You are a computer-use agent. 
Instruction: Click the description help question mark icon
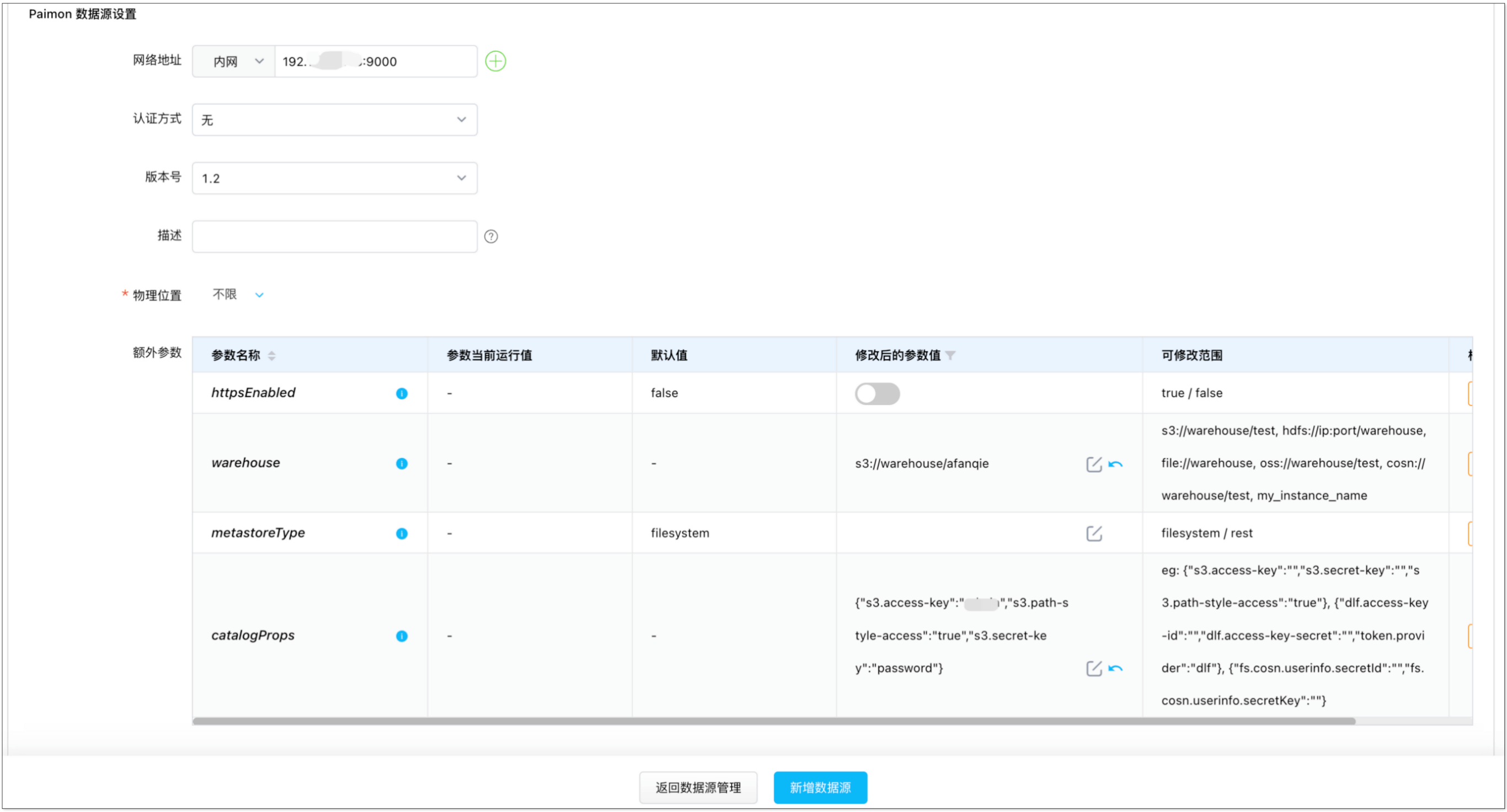pyautogui.click(x=491, y=236)
